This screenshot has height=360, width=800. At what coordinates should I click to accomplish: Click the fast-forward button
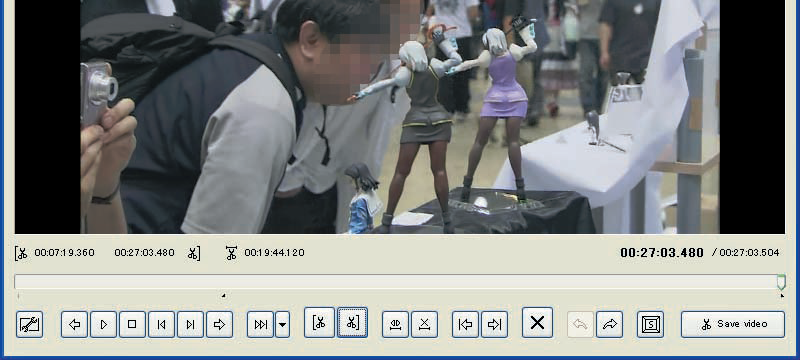point(260,324)
